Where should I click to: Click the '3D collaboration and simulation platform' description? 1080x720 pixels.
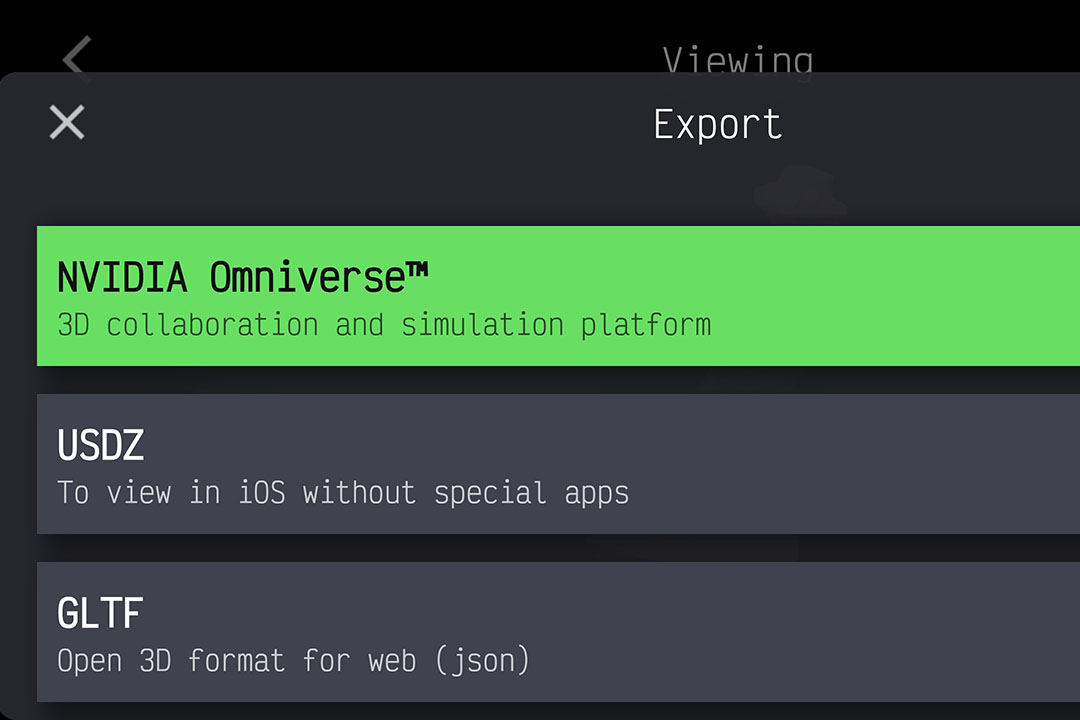click(x=384, y=325)
